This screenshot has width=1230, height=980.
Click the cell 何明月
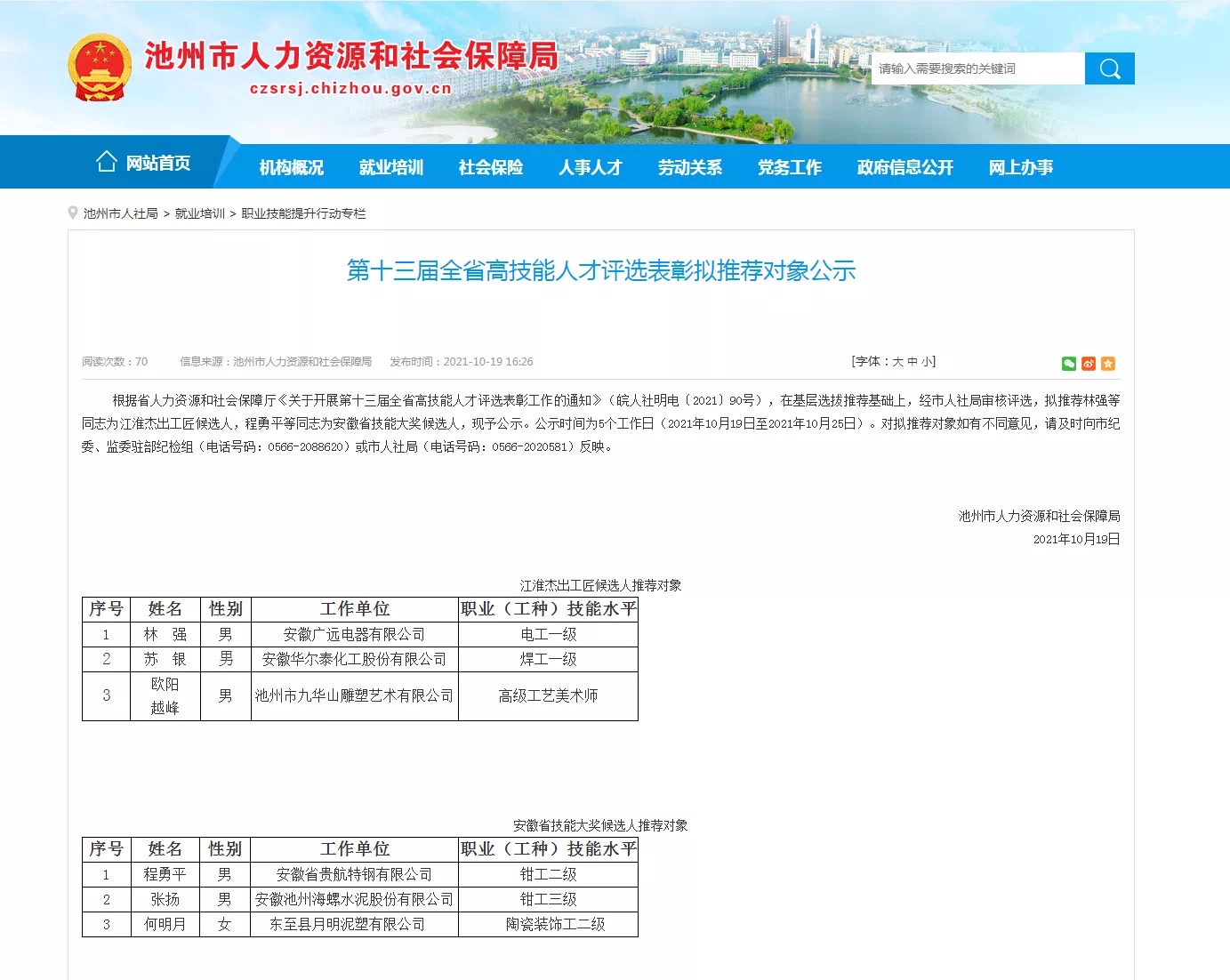[x=165, y=924]
